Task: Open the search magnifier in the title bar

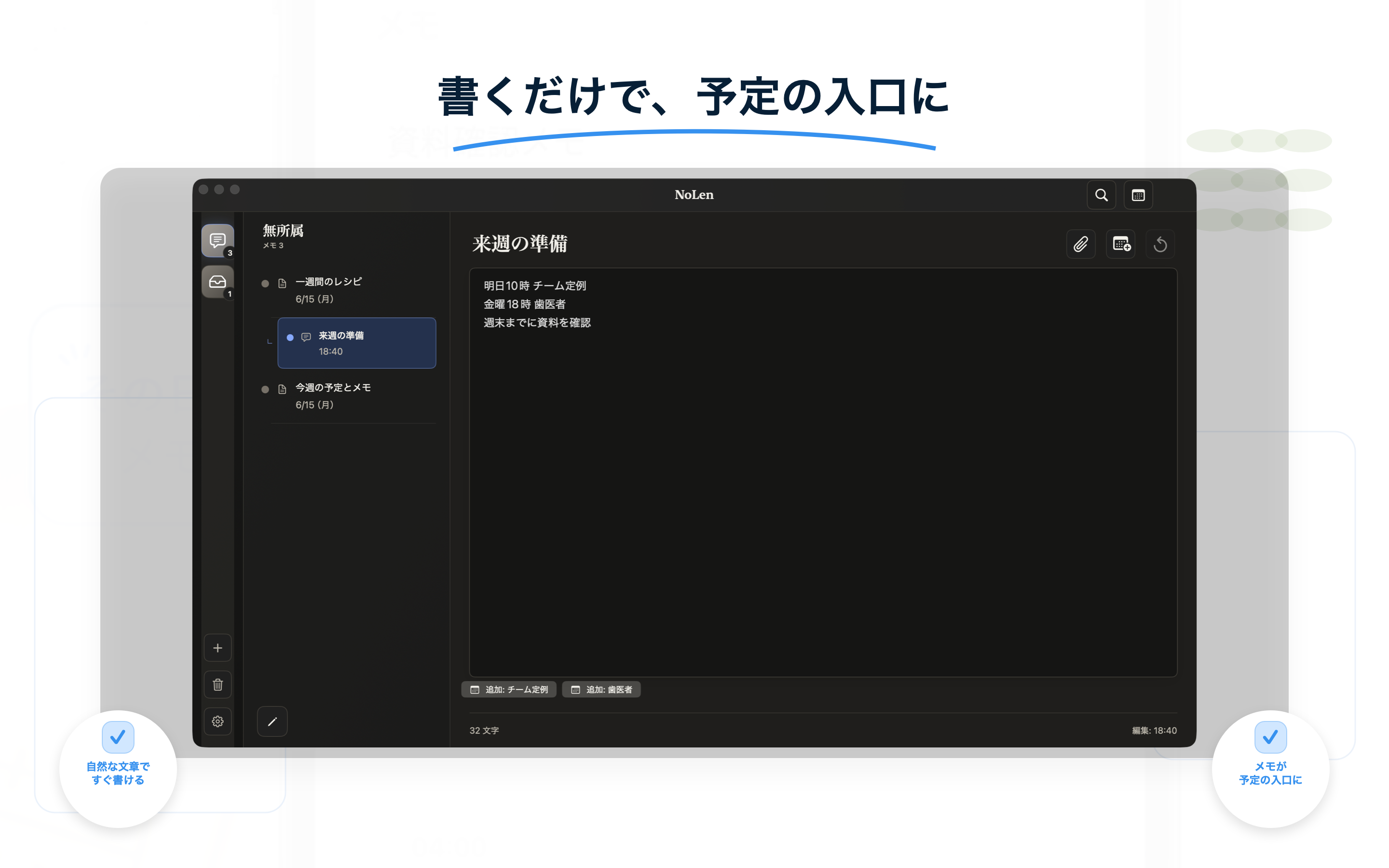Action: [1101, 195]
